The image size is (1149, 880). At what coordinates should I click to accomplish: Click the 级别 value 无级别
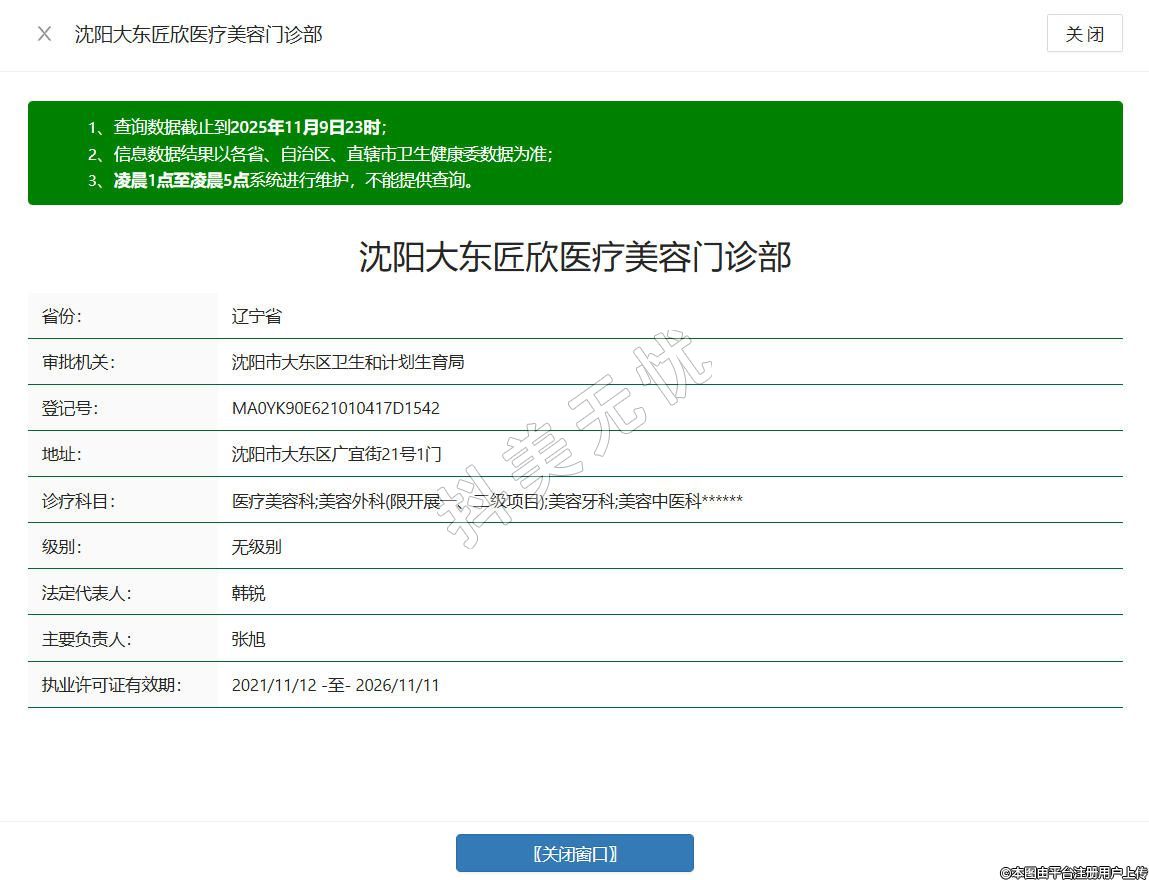(257, 547)
